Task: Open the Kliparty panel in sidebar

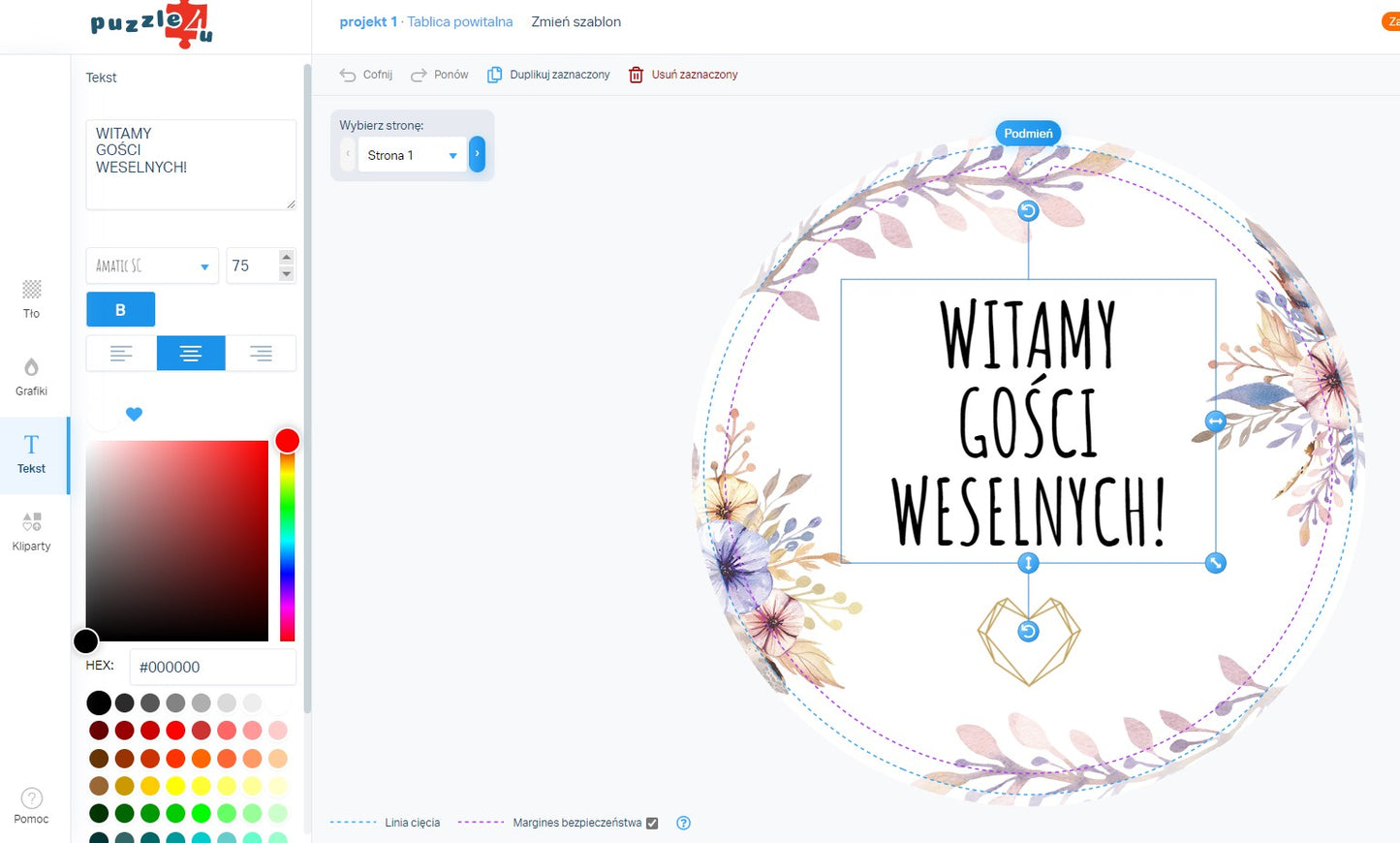Action: 31,531
